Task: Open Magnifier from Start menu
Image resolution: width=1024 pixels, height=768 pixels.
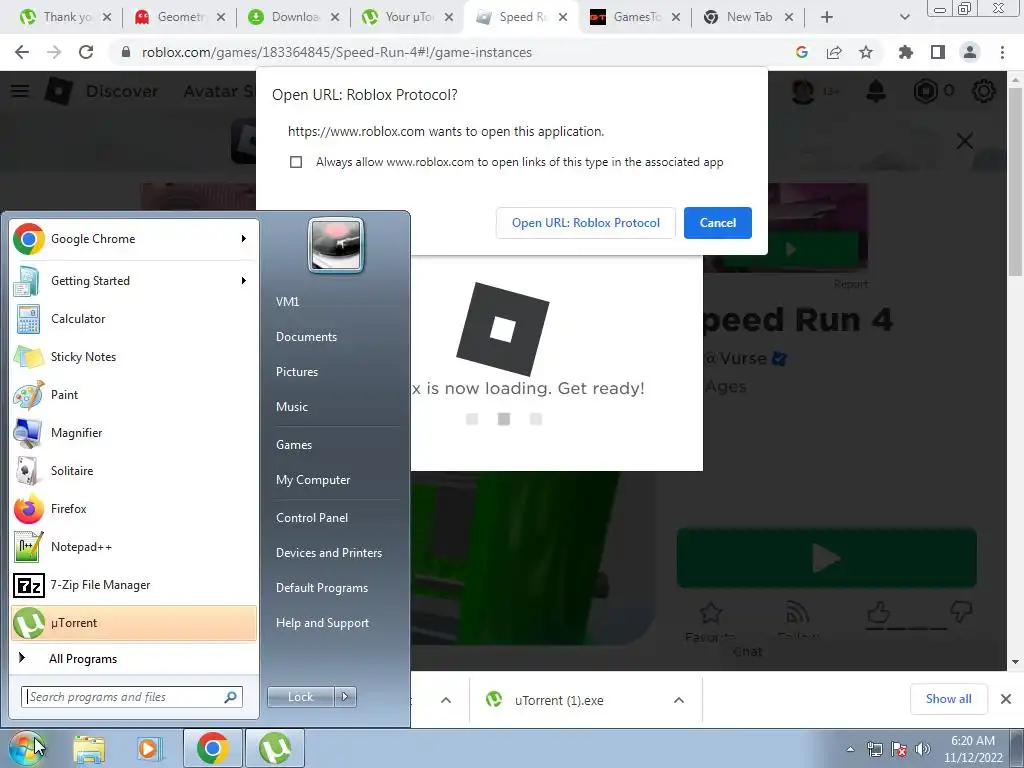Action: tap(133, 432)
